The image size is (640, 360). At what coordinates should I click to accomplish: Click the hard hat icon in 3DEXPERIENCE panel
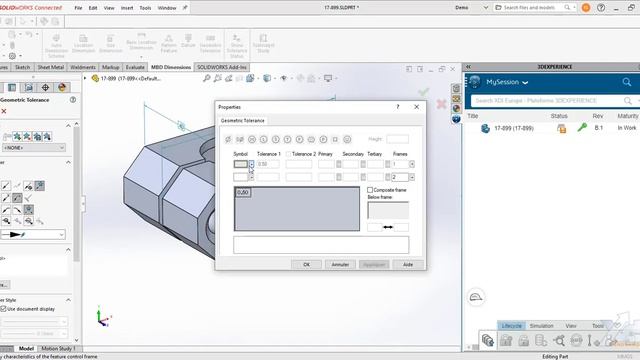coord(476,297)
